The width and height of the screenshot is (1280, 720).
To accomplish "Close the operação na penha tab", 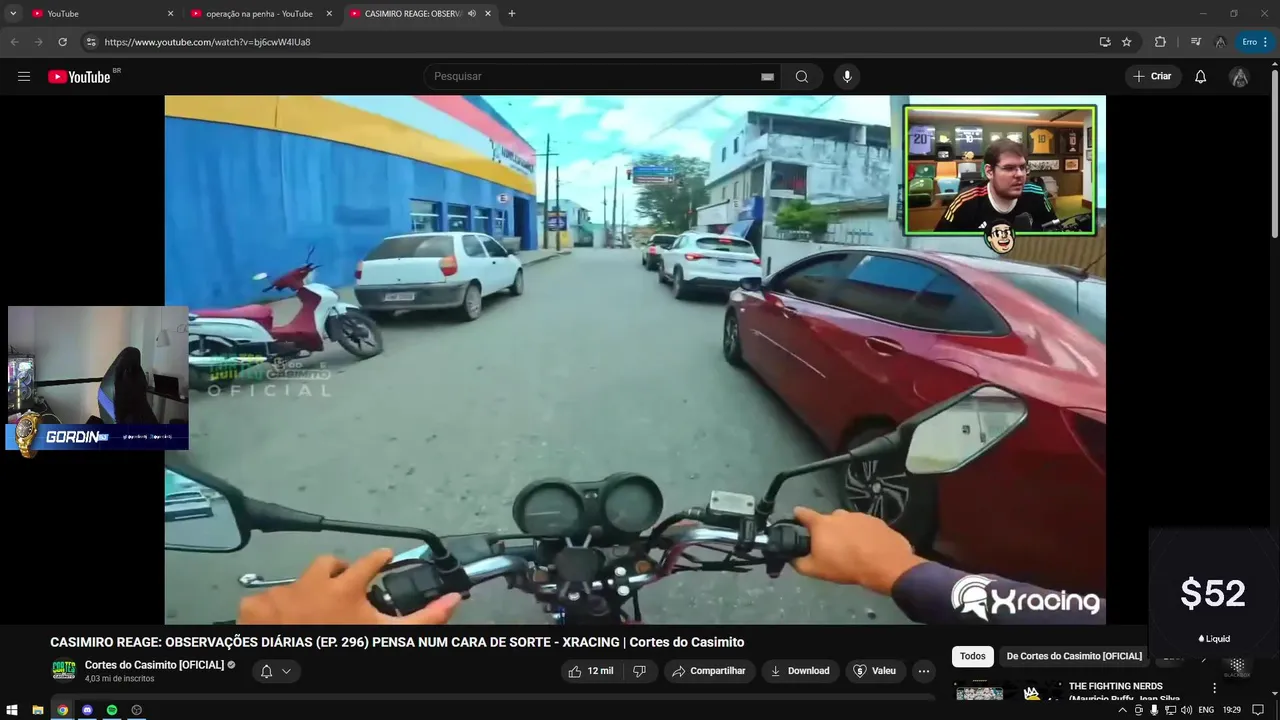I will (329, 14).
